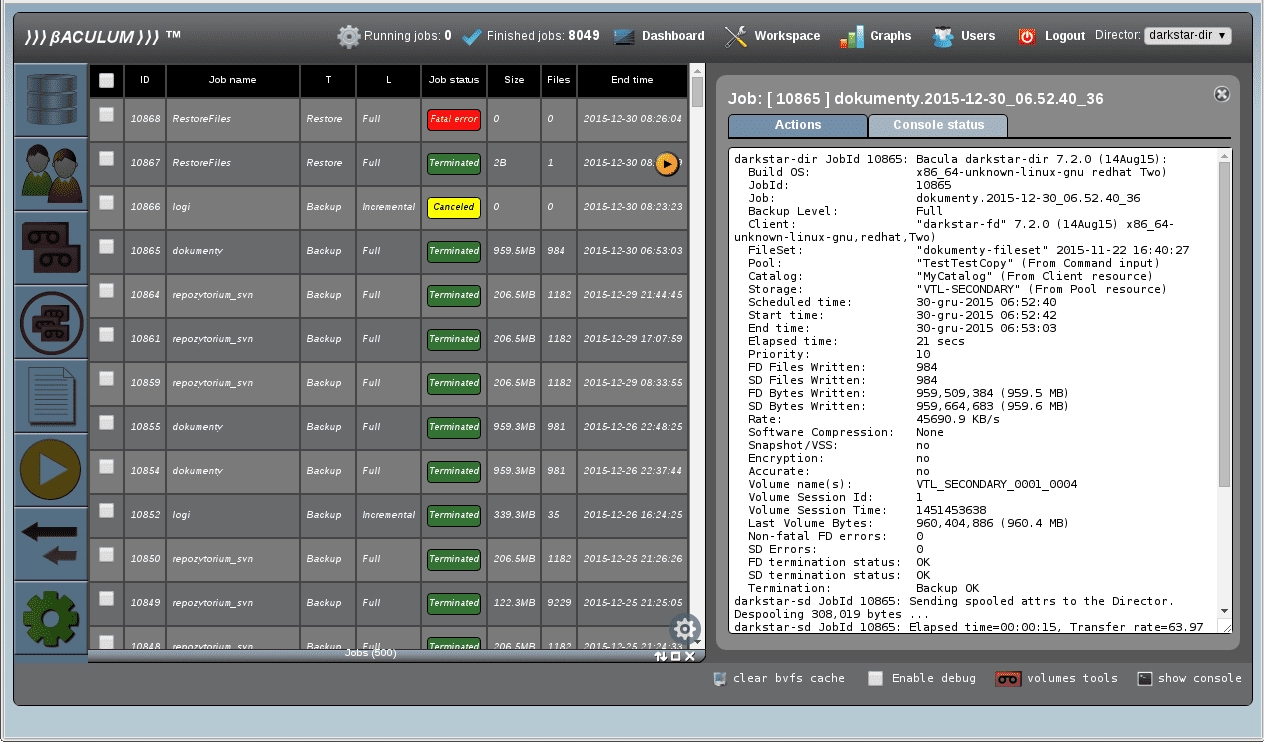Click the clear bvfs cache link
1264x742 pixels.
[x=789, y=678]
